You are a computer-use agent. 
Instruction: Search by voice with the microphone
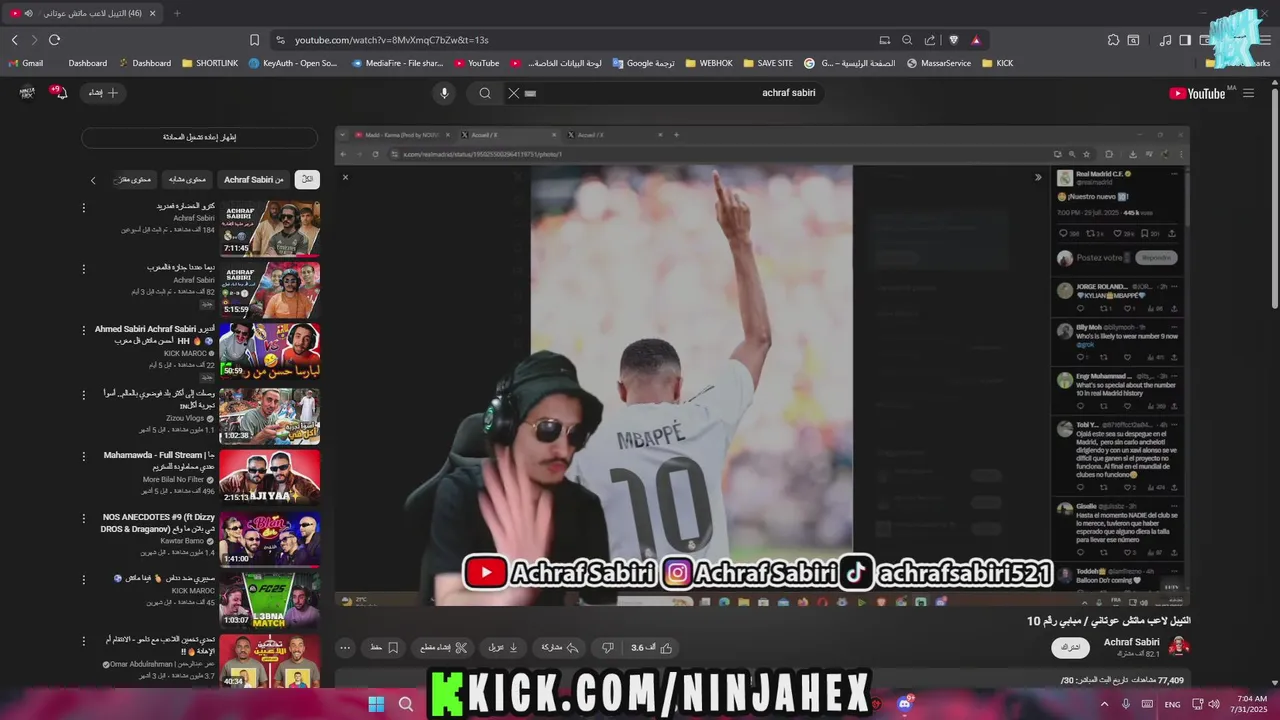[445, 93]
